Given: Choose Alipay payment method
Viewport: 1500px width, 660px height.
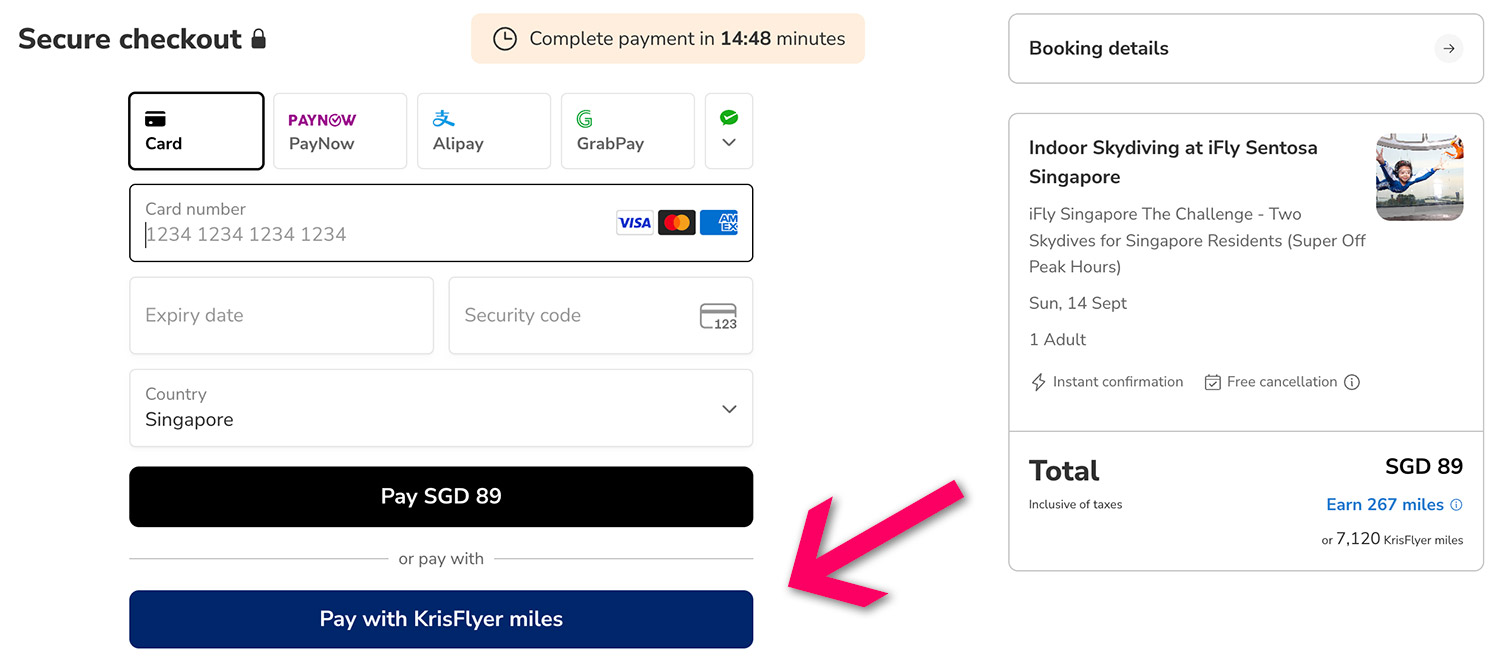Looking at the screenshot, I should [x=484, y=131].
